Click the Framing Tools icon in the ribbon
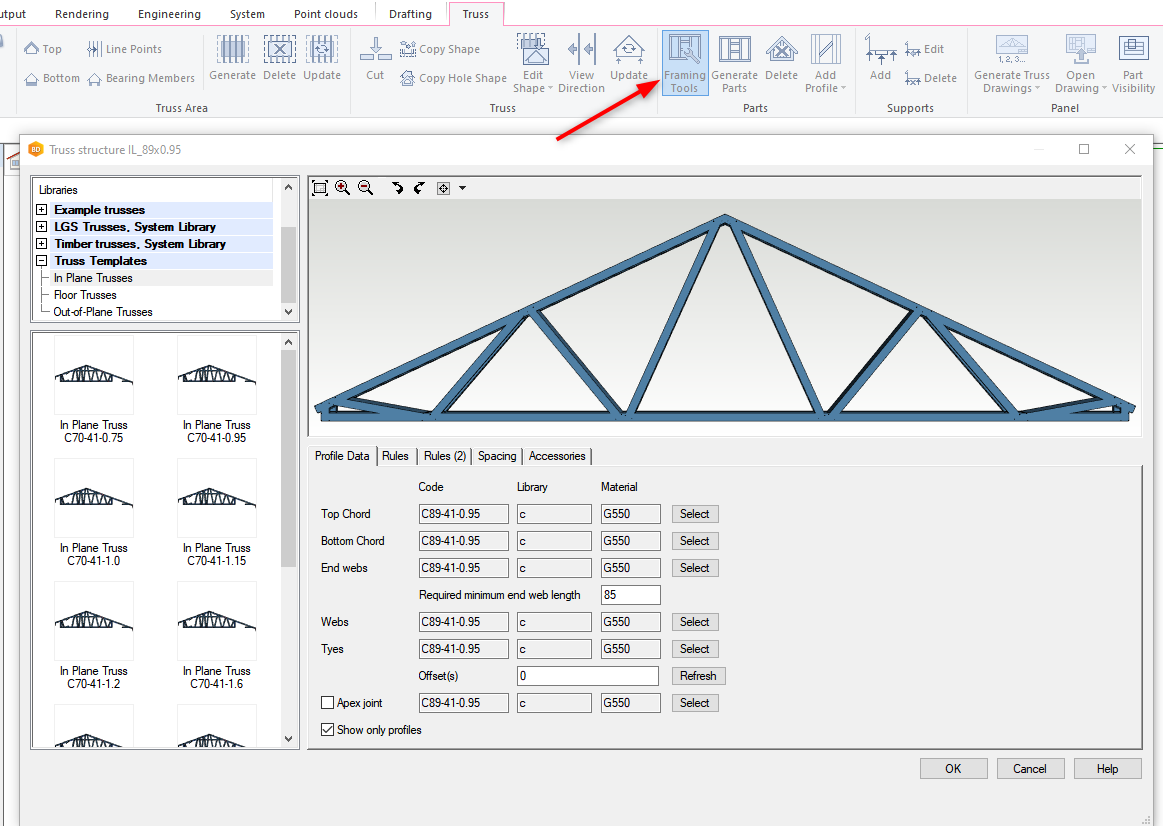The width and height of the screenshot is (1163, 826). 684,62
